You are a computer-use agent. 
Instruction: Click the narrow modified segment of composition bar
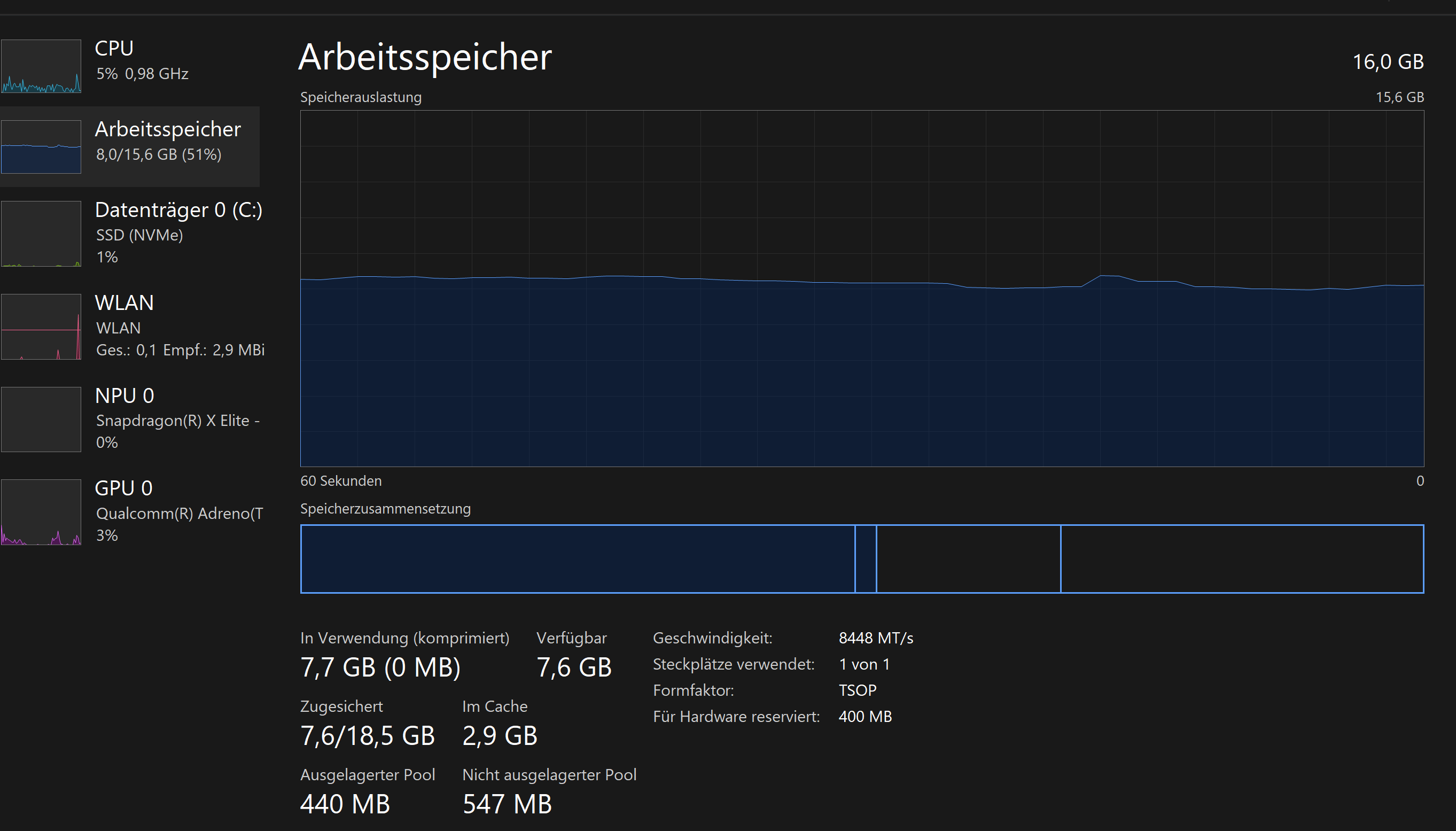(x=866, y=559)
